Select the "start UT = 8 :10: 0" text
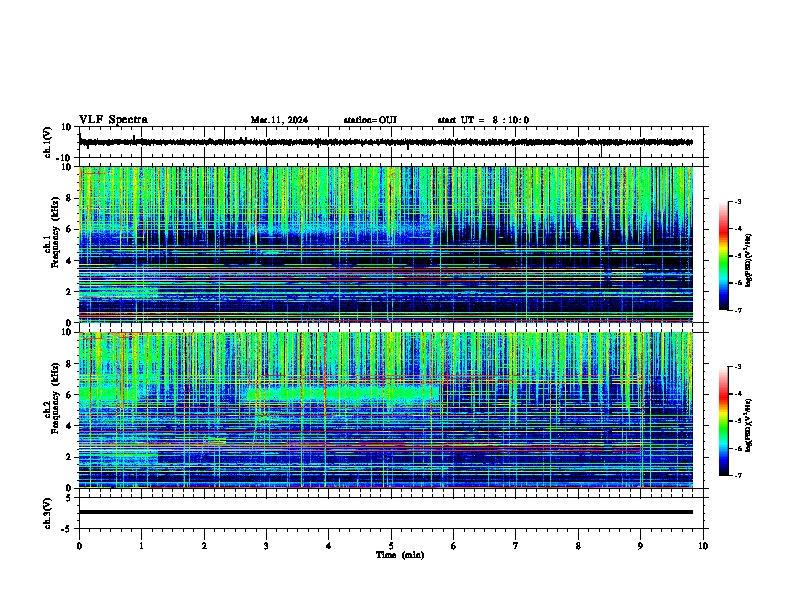 483,120
